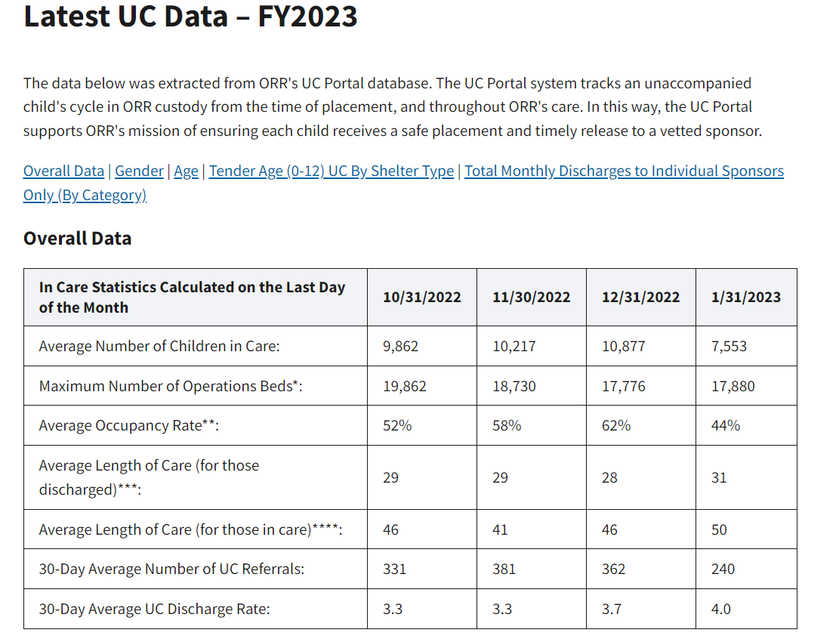Select the 11/30/2022 column header
The height and width of the screenshot is (642, 839).
click(x=531, y=297)
